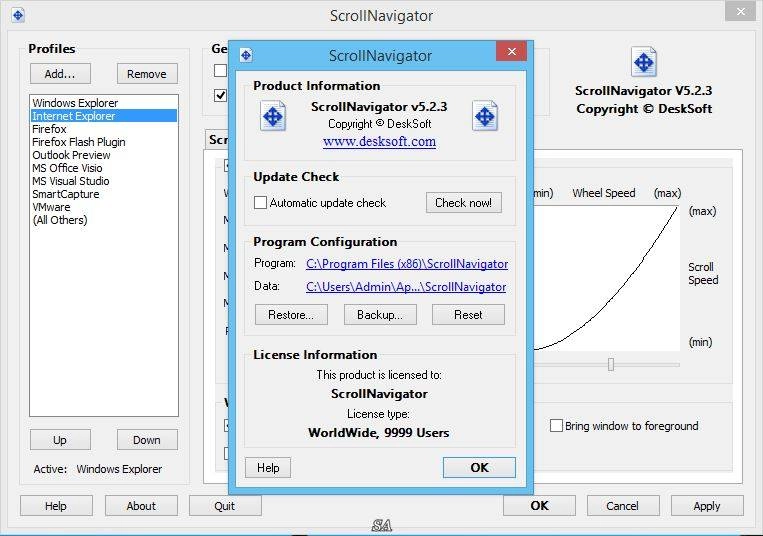
Task: Click the left ScrollNavigator logo in Product Information
Action: [x=272, y=116]
